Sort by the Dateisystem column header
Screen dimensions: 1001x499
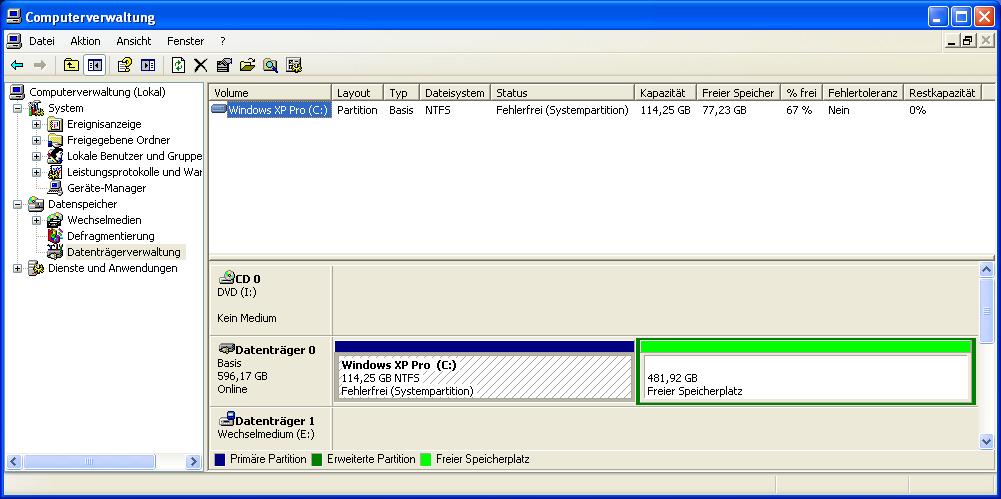[x=455, y=93]
